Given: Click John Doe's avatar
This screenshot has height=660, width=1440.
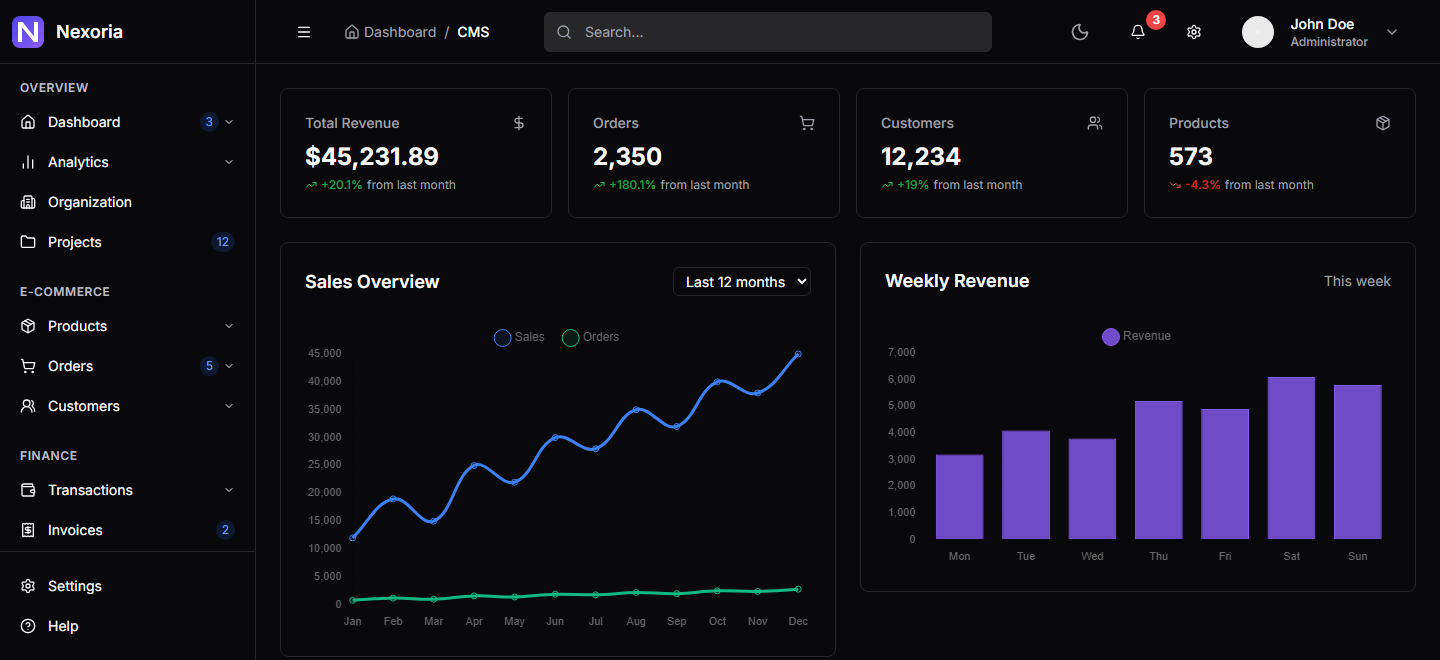Looking at the screenshot, I should coord(1258,32).
